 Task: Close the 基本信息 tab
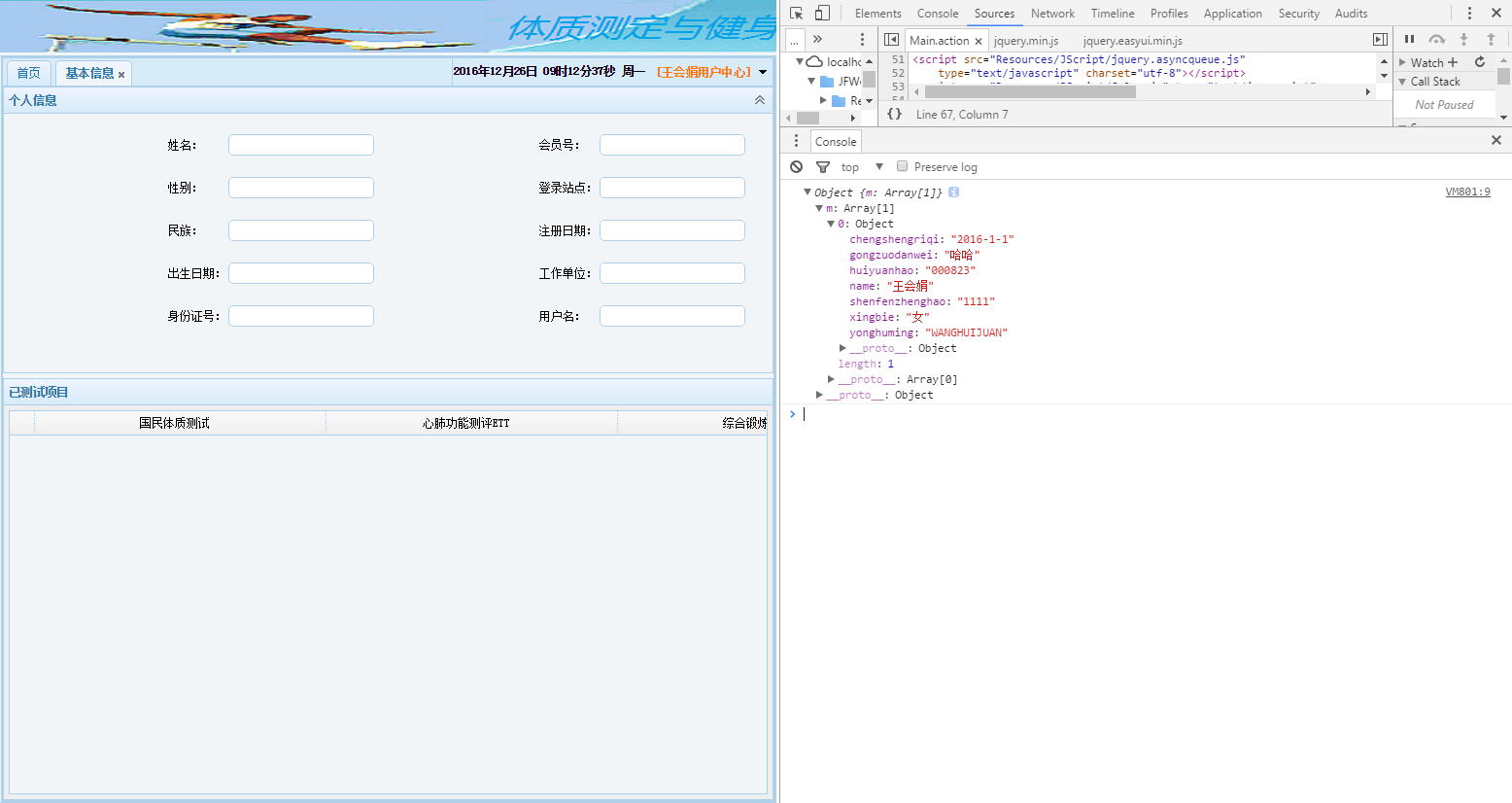[x=121, y=75]
